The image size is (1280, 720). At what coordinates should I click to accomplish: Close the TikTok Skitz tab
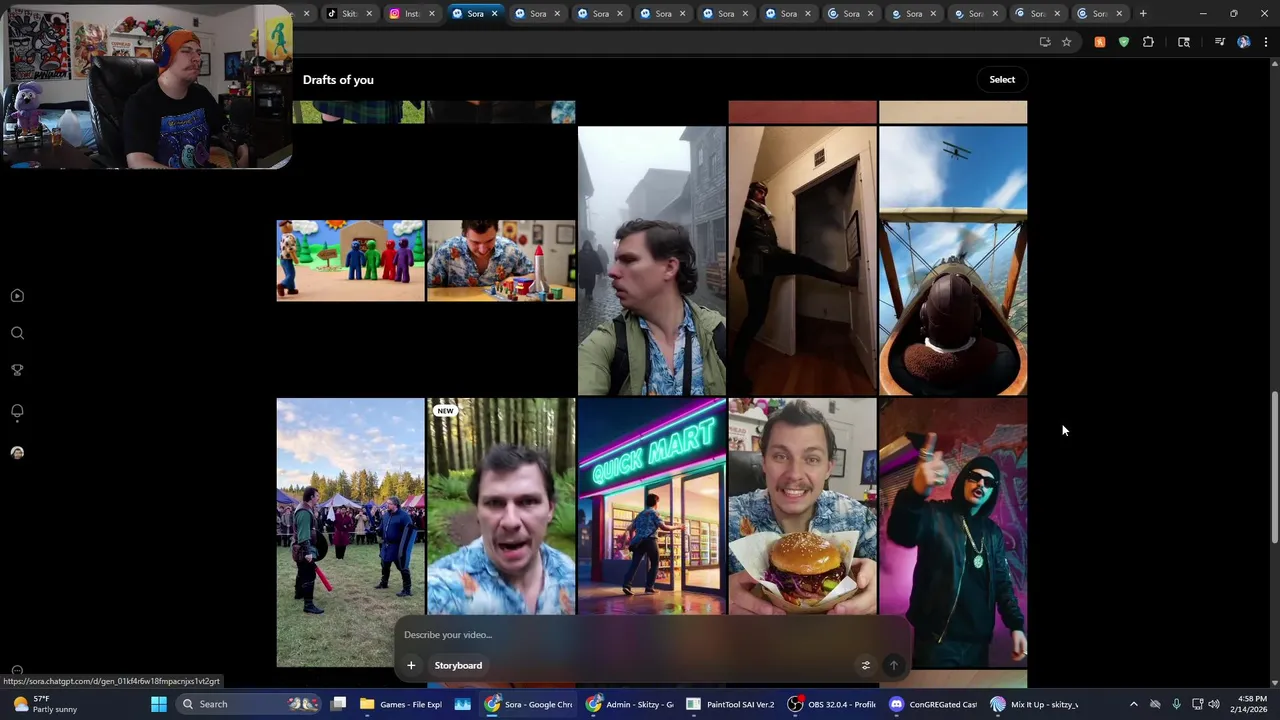click(369, 14)
